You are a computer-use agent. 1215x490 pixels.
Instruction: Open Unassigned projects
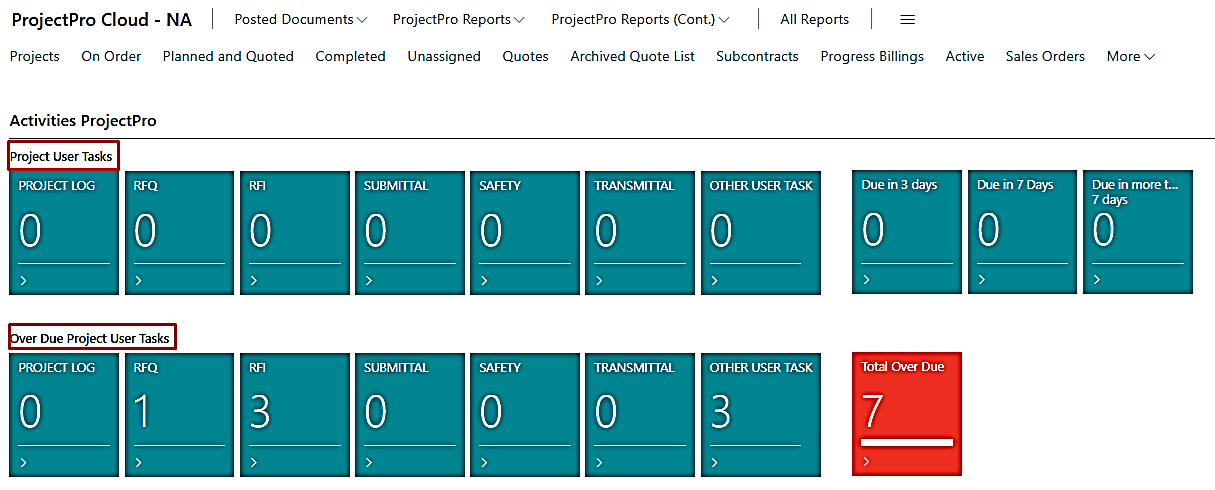pyautogui.click(x=444, y=57)
